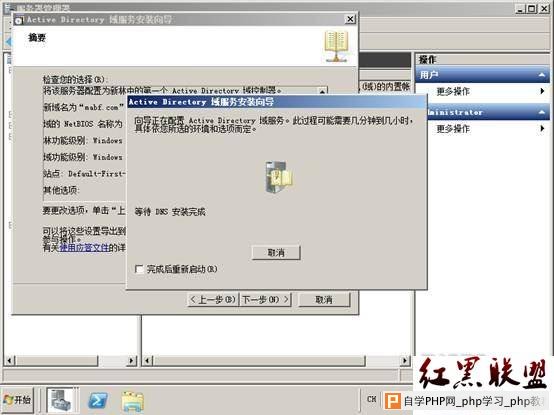This screenshot has height=415, width=554.
Task: Click the open book wizard icon
Action: pyautogui.click(x=336, y=46)
